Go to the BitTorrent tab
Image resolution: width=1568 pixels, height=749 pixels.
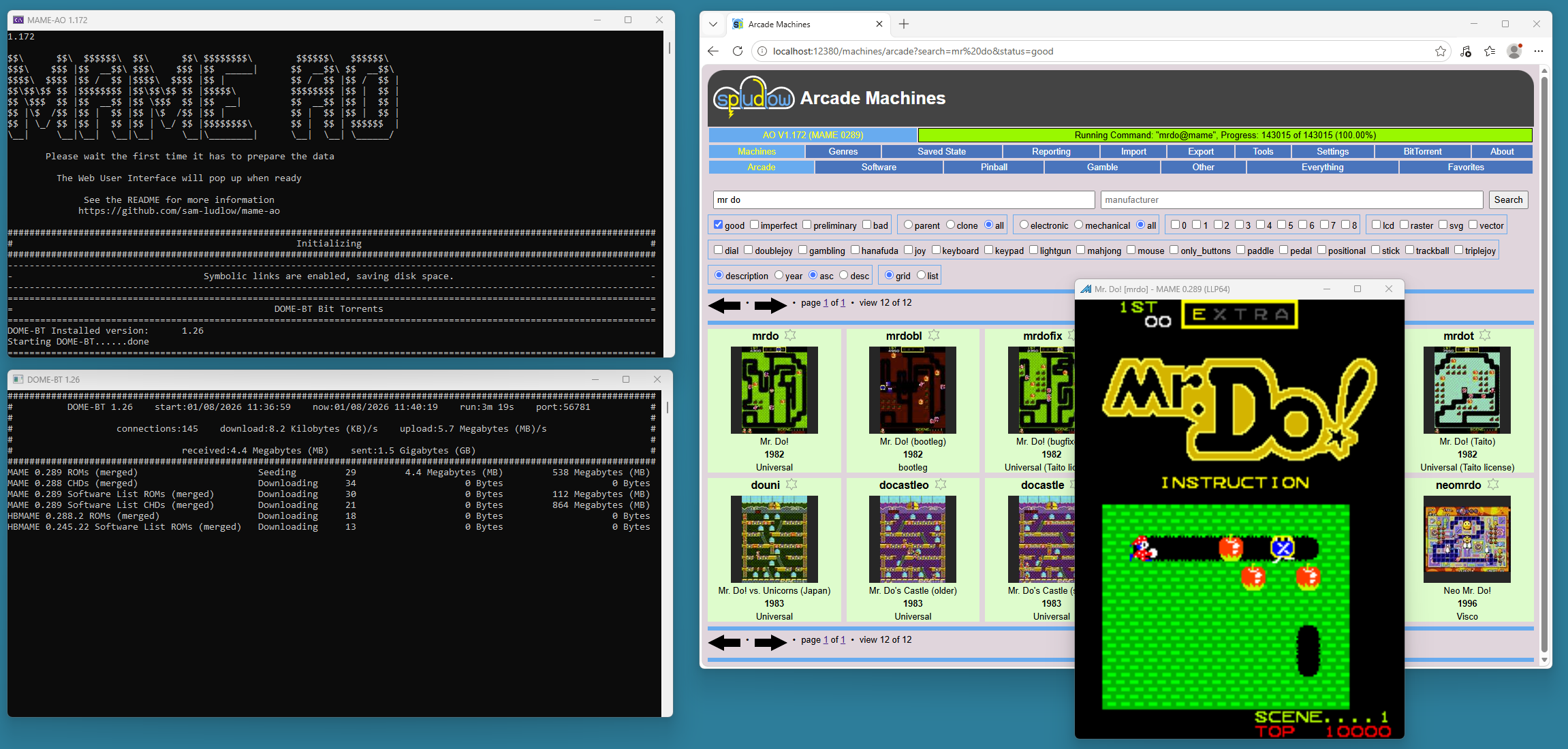(1422, 152)
